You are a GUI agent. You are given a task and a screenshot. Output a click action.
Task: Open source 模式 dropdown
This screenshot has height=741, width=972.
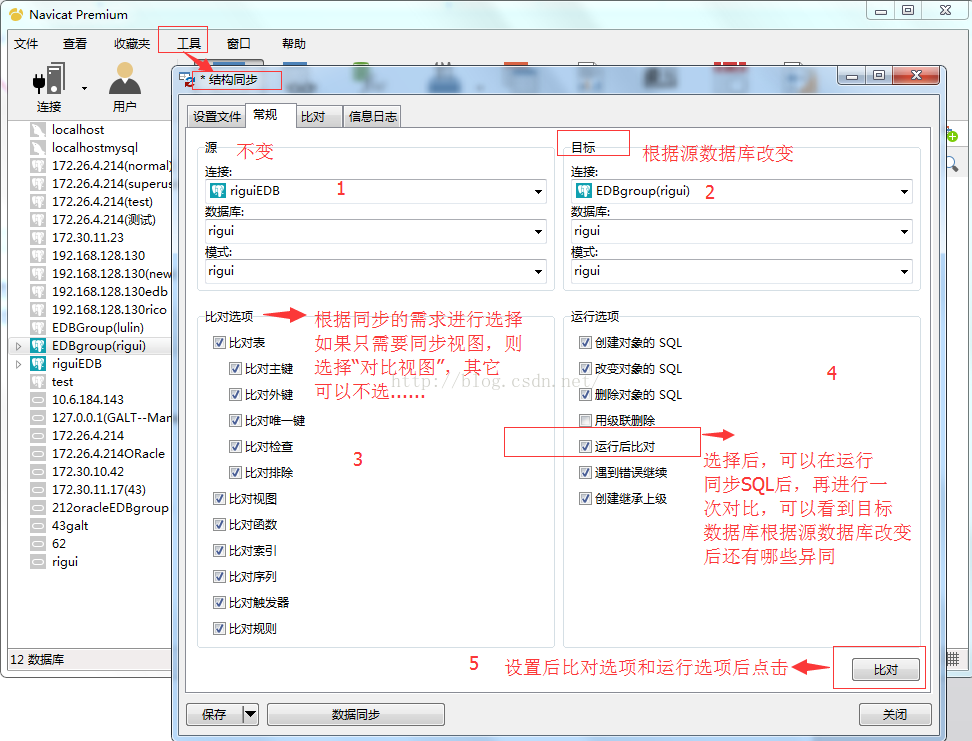pyautogui.click(x=538, y=272)
